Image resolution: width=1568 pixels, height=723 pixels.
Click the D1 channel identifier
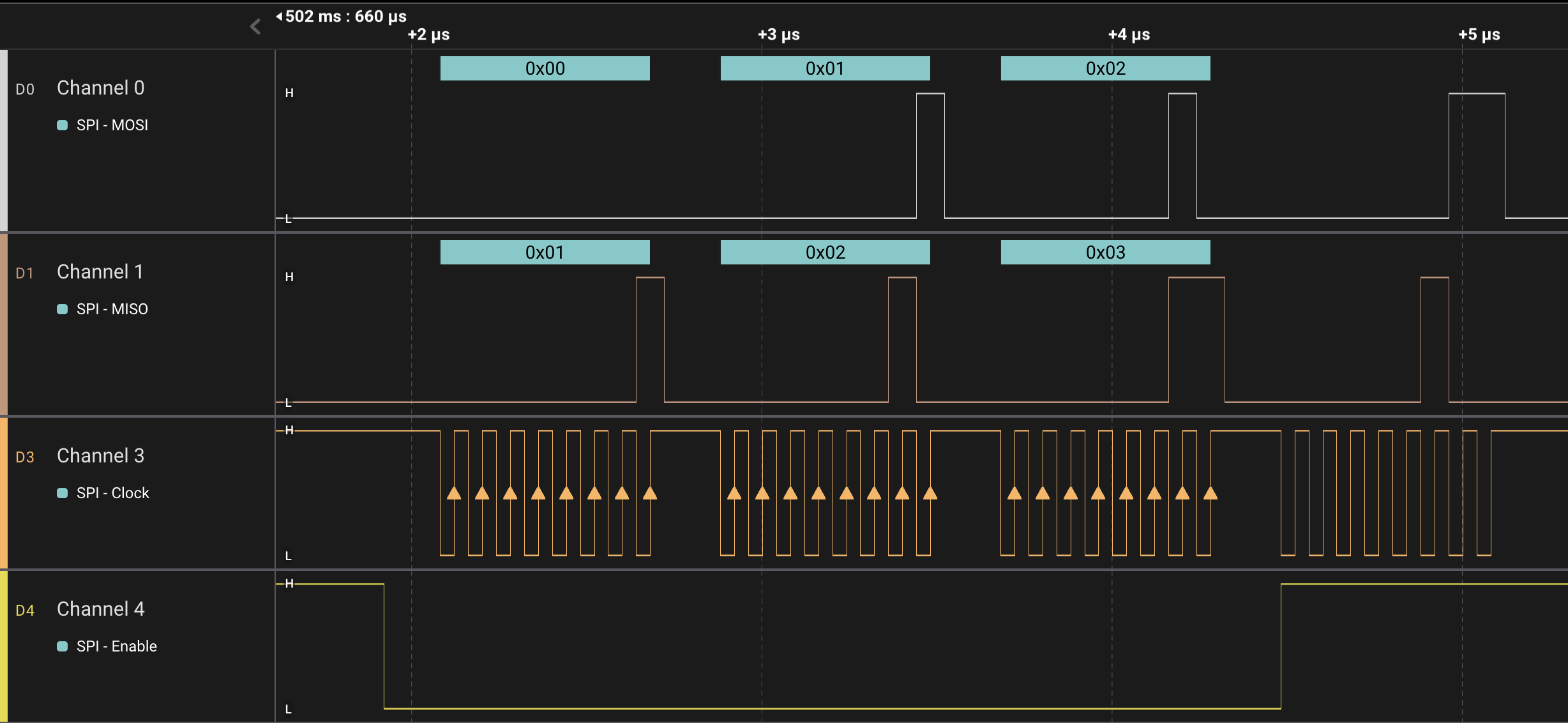click(25, 273)
